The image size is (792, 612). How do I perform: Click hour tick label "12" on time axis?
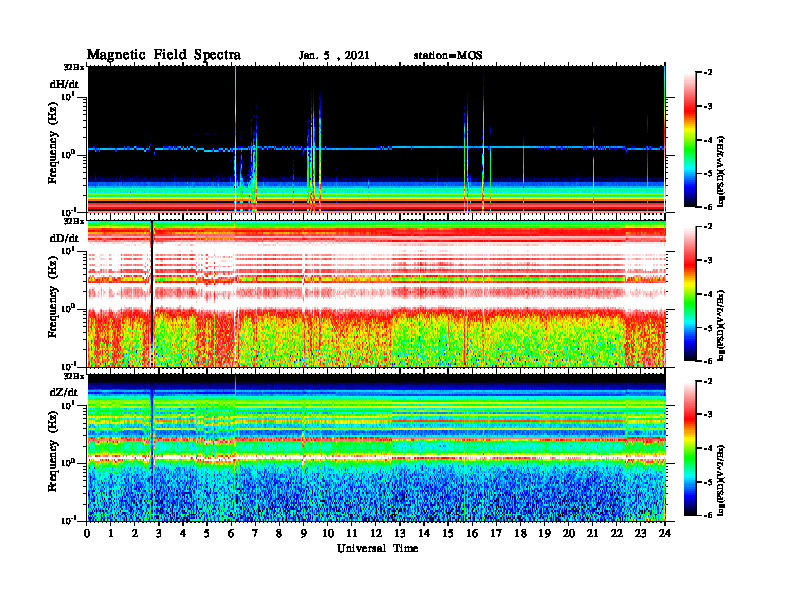click(376, 534)
